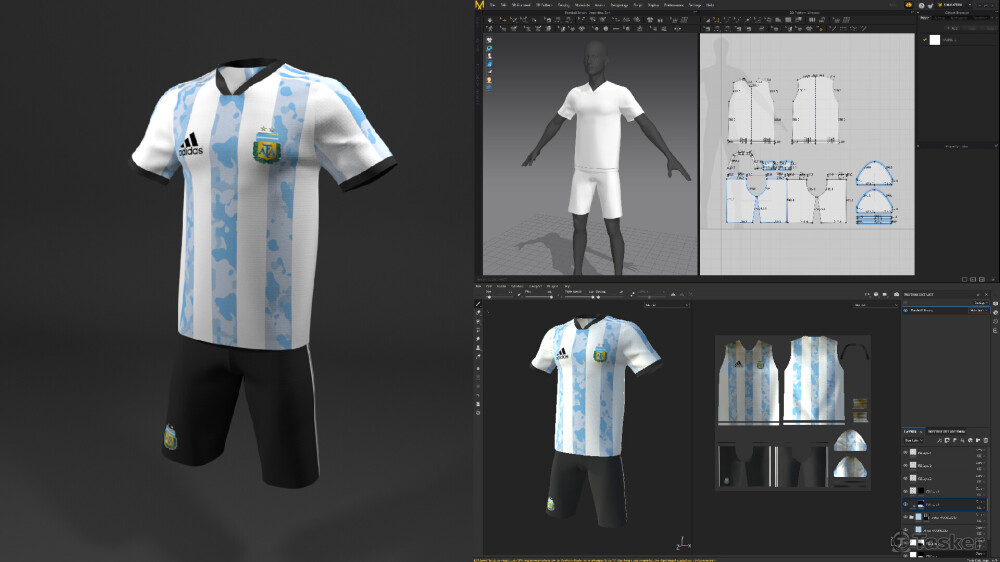Image resolution: width=1000 pixels, height=562 pixels.
Task: Select the Eraser tool in left toolbar
Action: point(478,312)
